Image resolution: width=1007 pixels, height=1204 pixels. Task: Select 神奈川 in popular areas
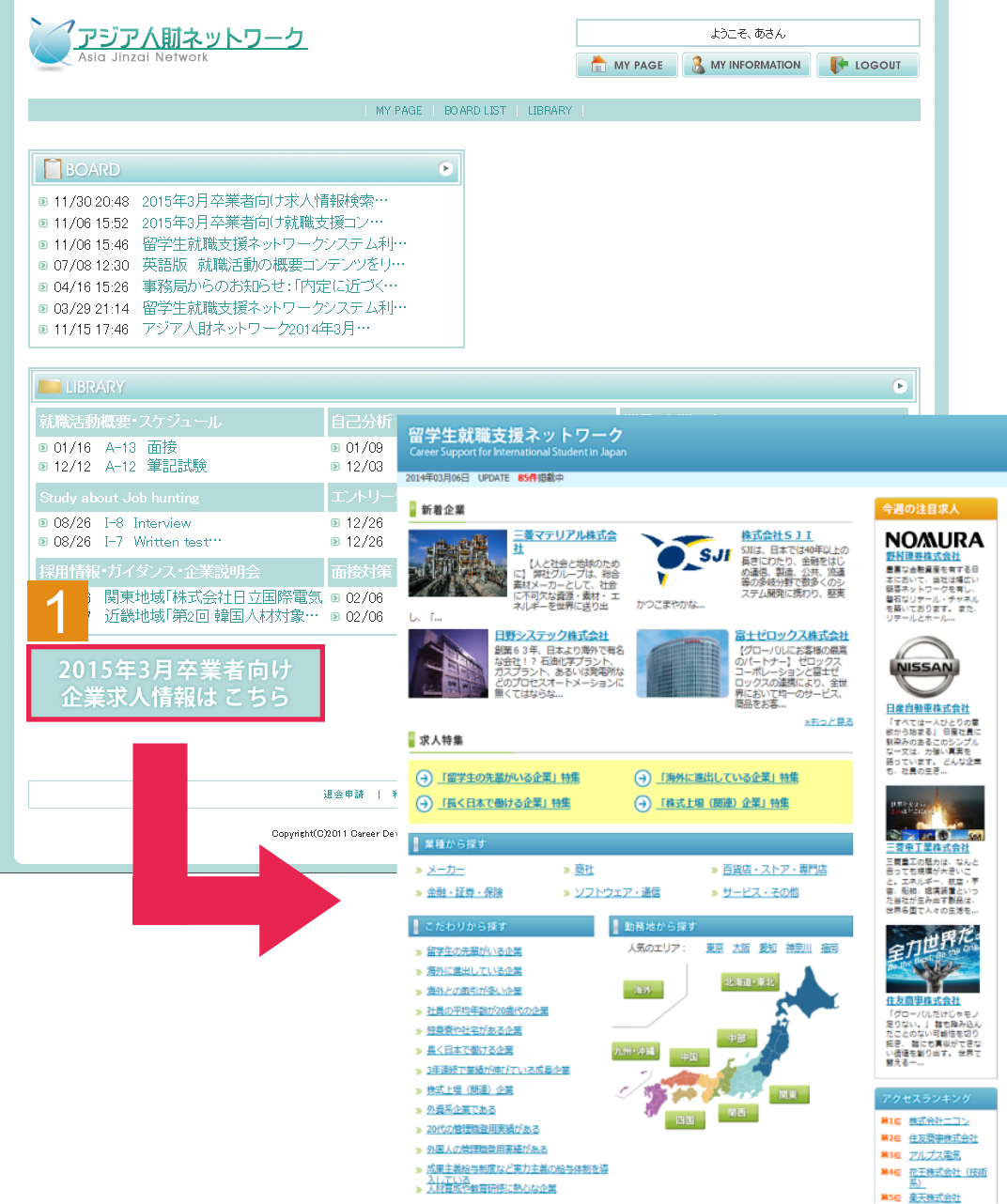tap(798, 949)
